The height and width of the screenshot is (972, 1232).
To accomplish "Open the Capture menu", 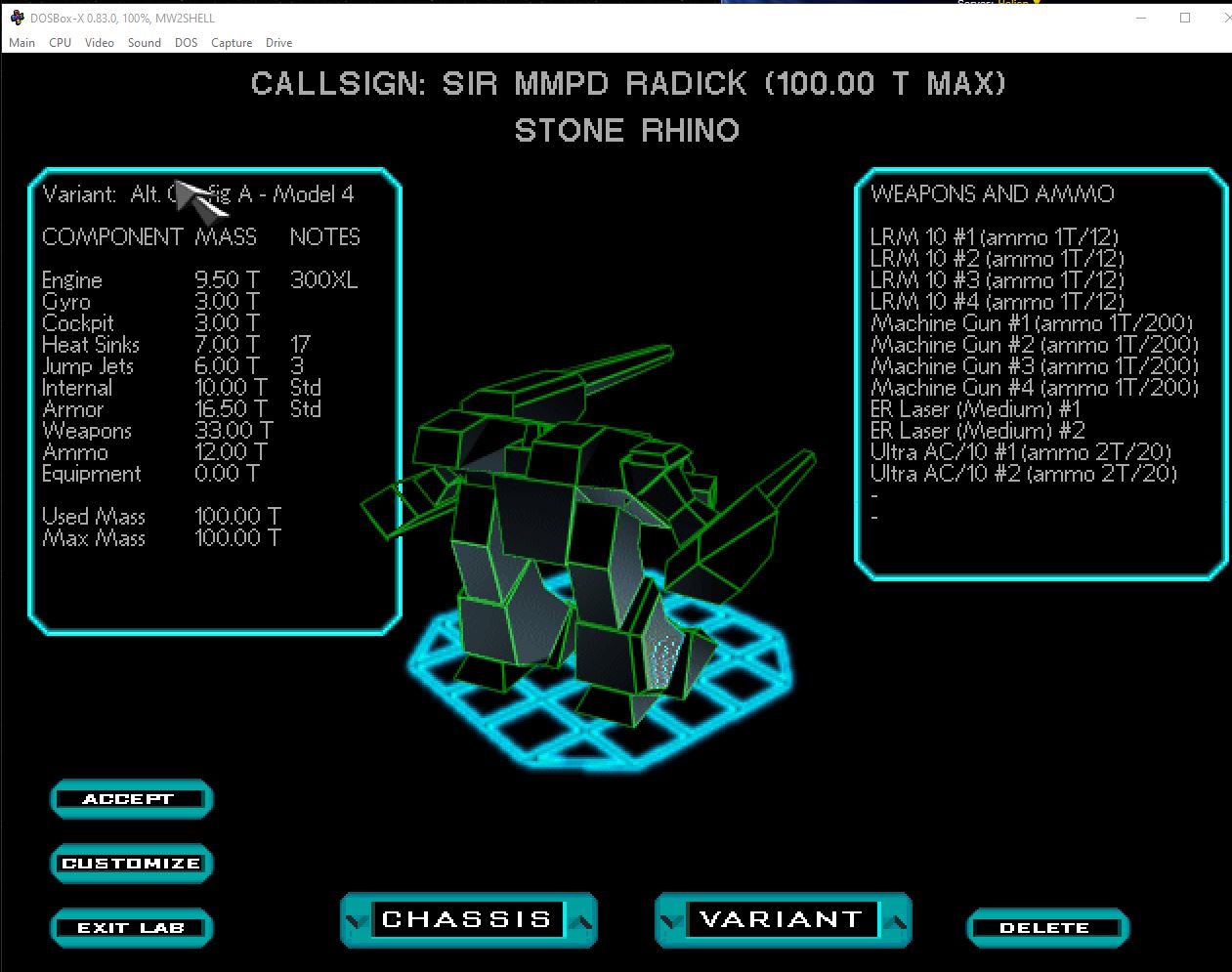I will click(x=232, y=43).
